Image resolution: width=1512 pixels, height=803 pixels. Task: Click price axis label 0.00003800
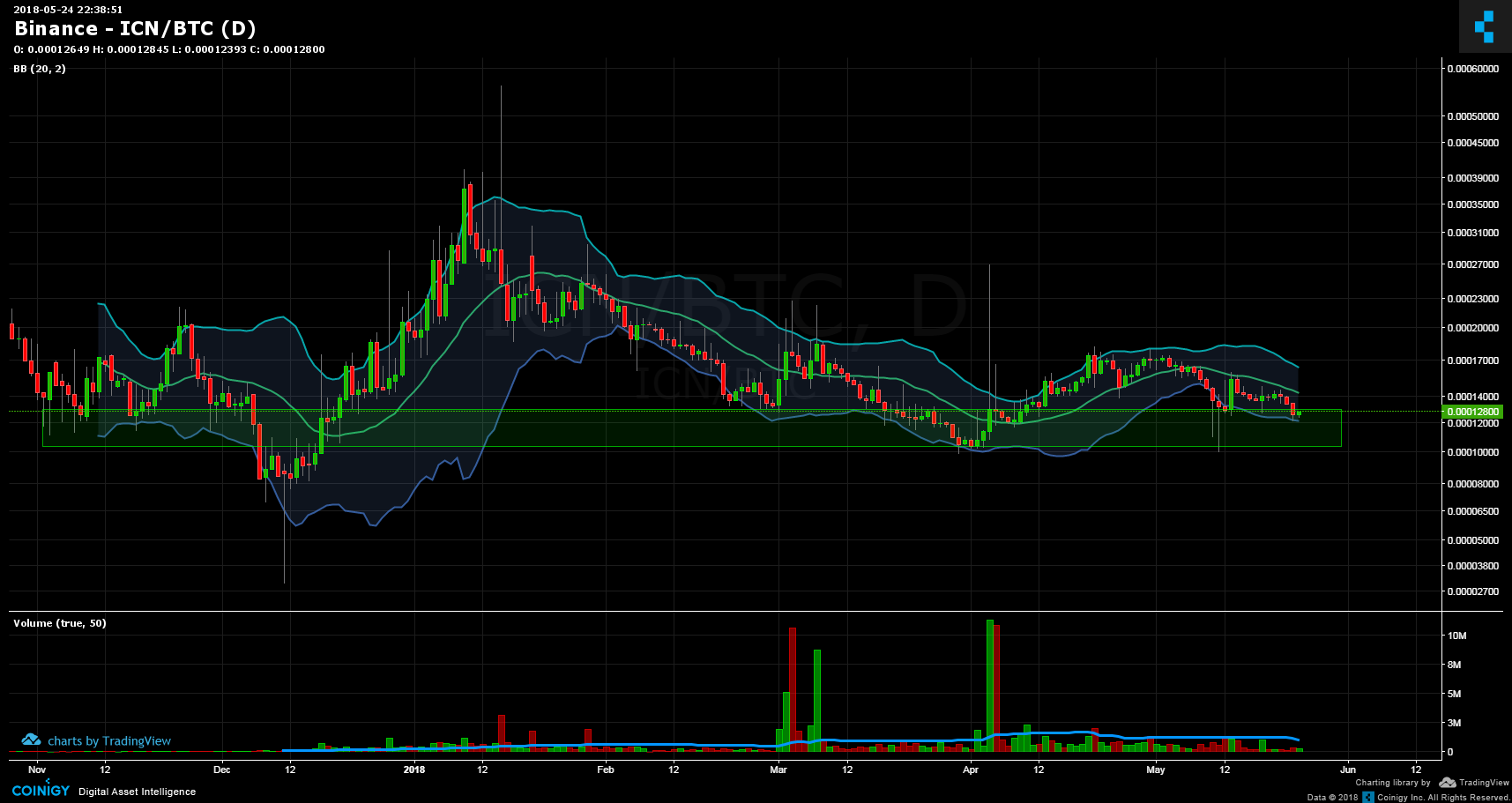point(1472,566)
